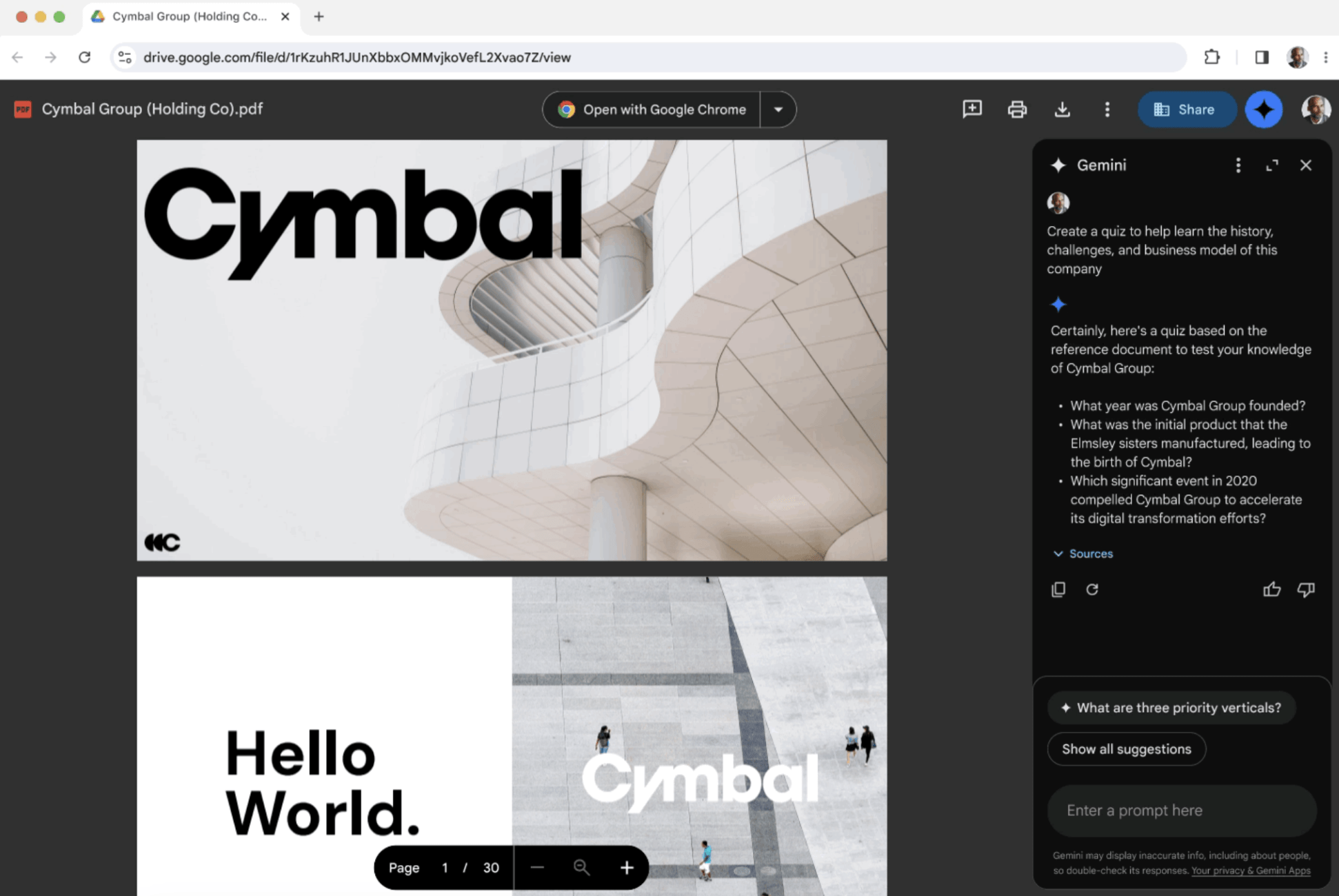Click the PDF file type icon
Image resolution: width=1339 pixels, height=896 pixels.
(23, 109)
